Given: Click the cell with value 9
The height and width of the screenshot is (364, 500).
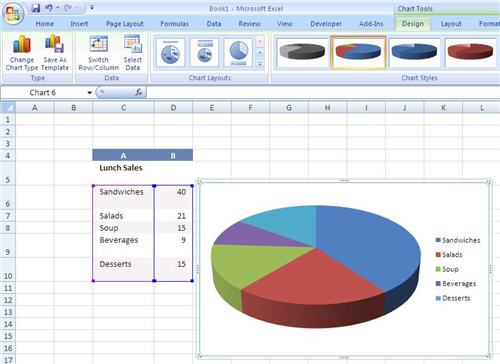Looking at the screenshot, I should pyautogui.click(x=173, y=246).
